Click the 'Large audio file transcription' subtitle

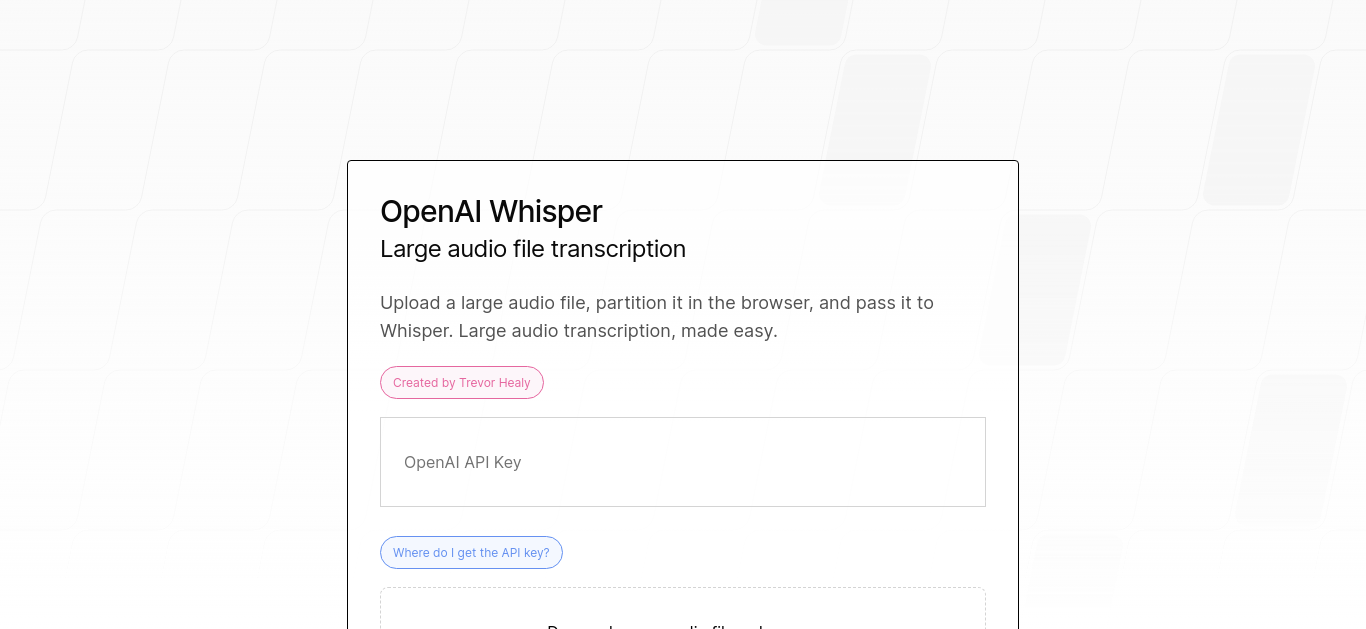click(533, 249)
